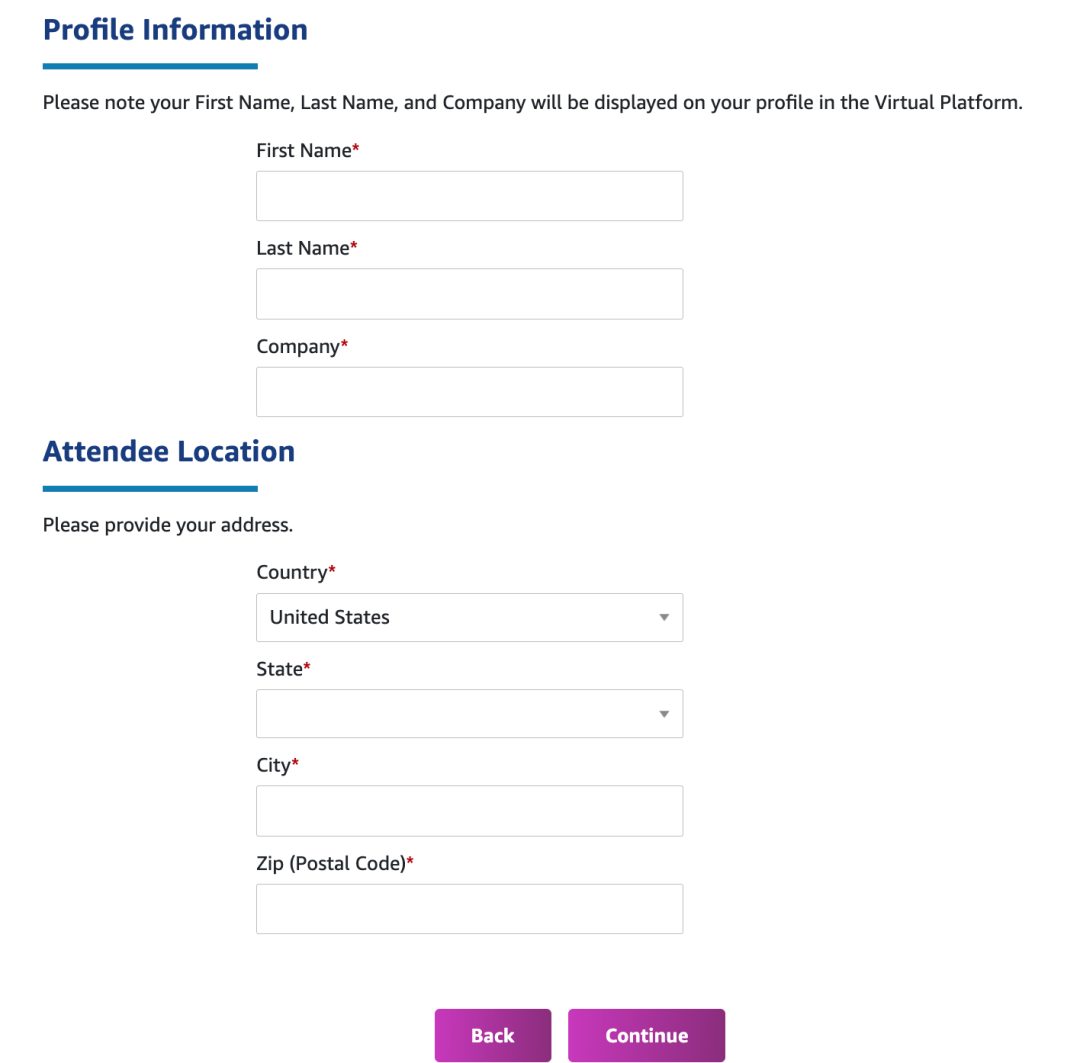Click the State label text
The image size is (1080, 1063).
coord(279,669)
